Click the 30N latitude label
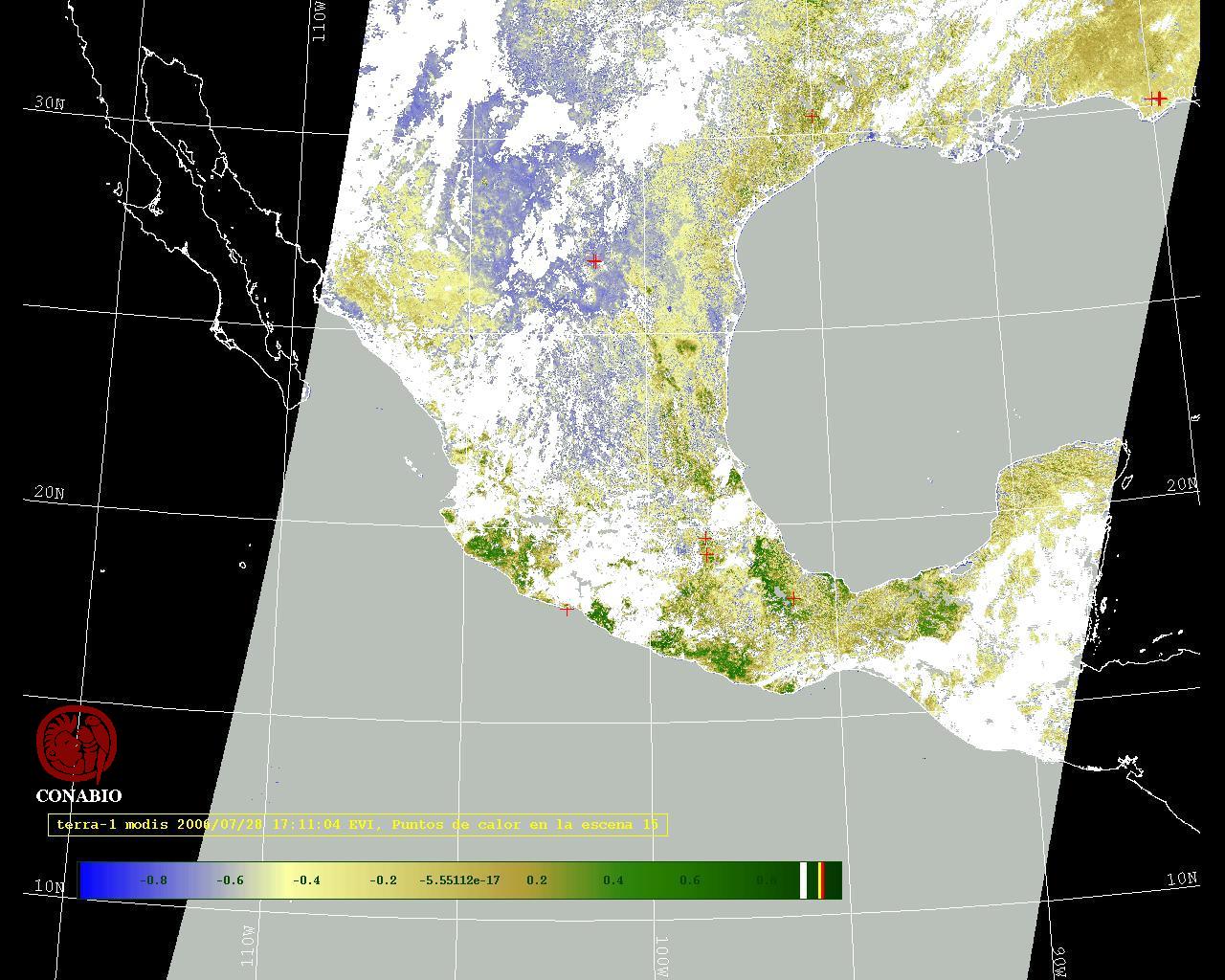 49,102
